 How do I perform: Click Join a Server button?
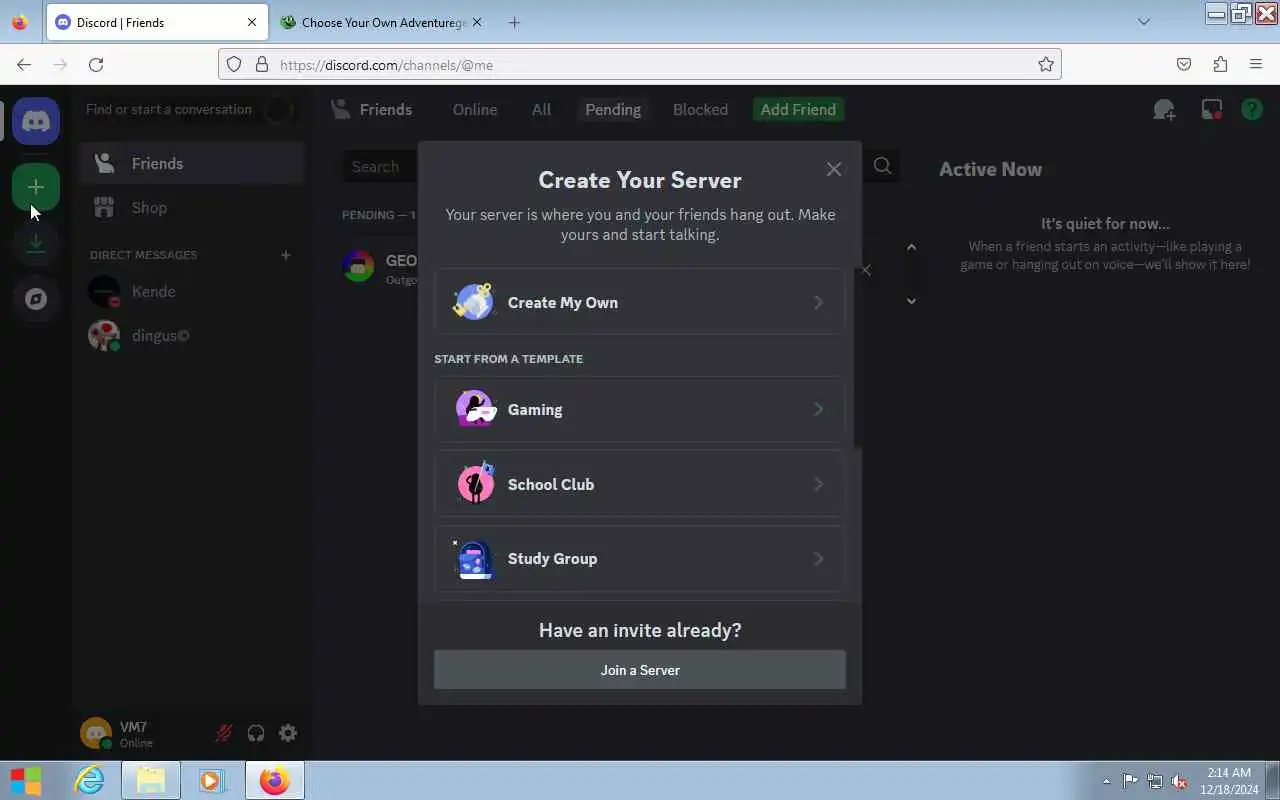(640, 670)
